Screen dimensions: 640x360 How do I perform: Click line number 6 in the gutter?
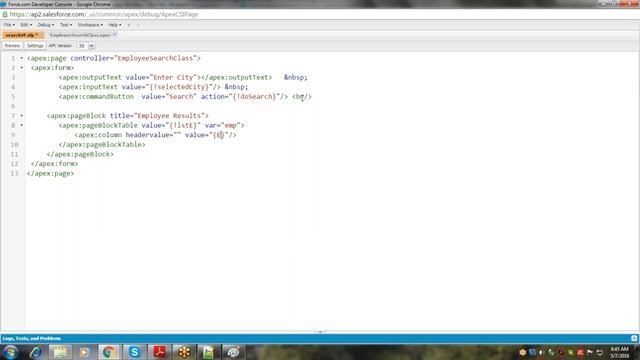click(13, 106)
